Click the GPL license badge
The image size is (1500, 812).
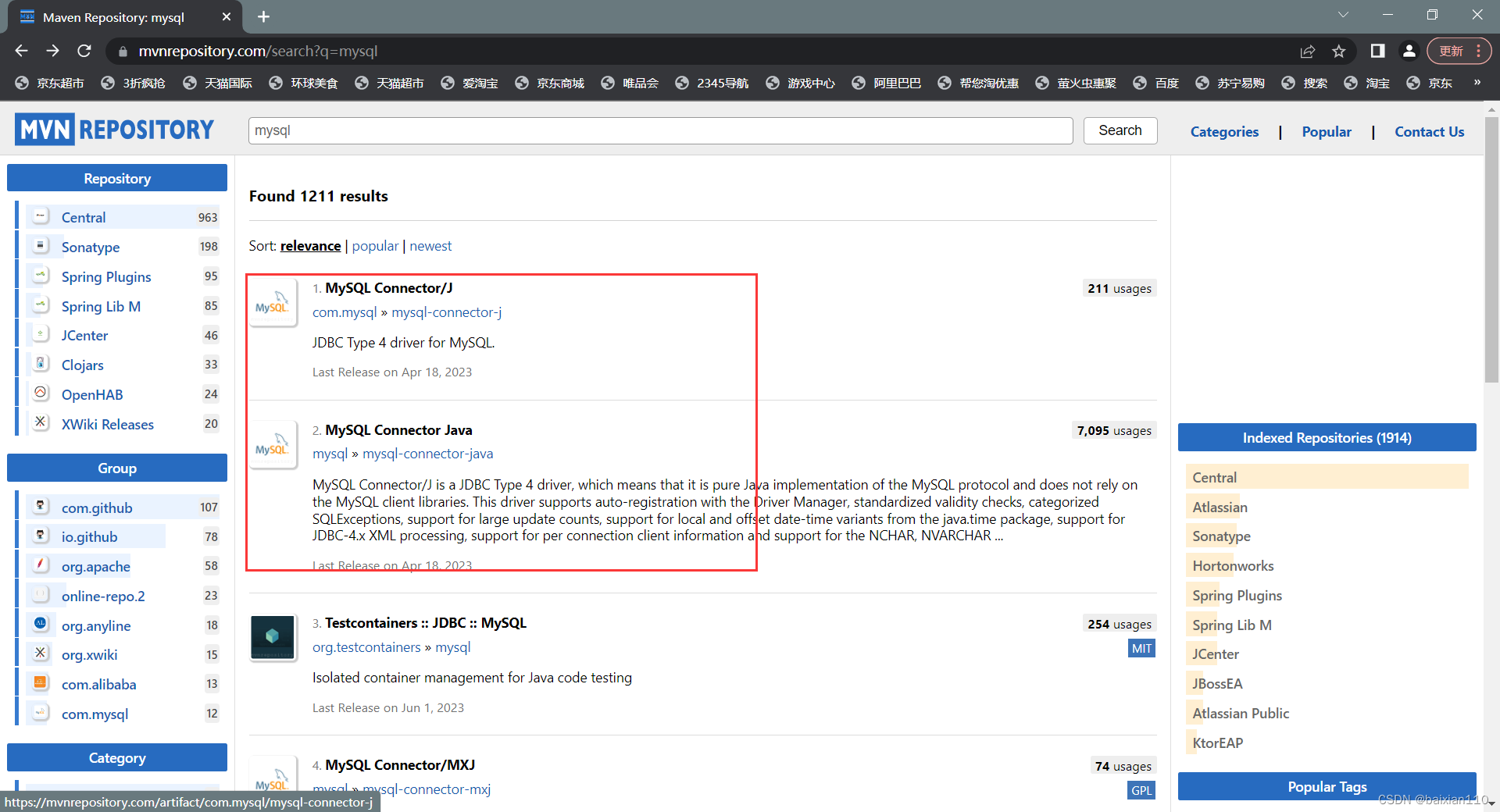tap(1141, 791)
